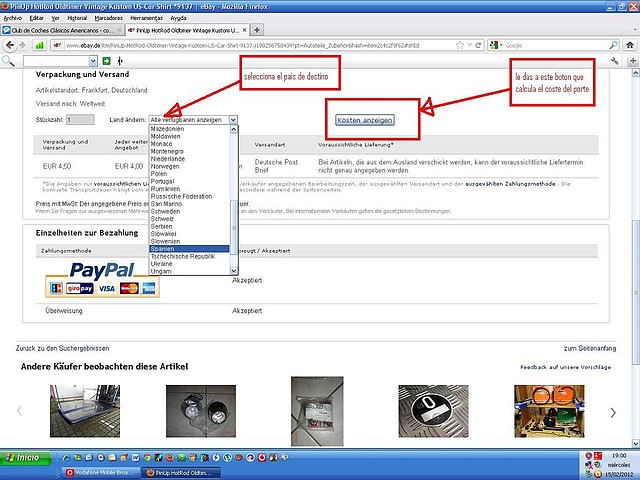The image size is (640, 480).
Task: Click the Google search magnifier icon
Action: [x=613, y=45]
